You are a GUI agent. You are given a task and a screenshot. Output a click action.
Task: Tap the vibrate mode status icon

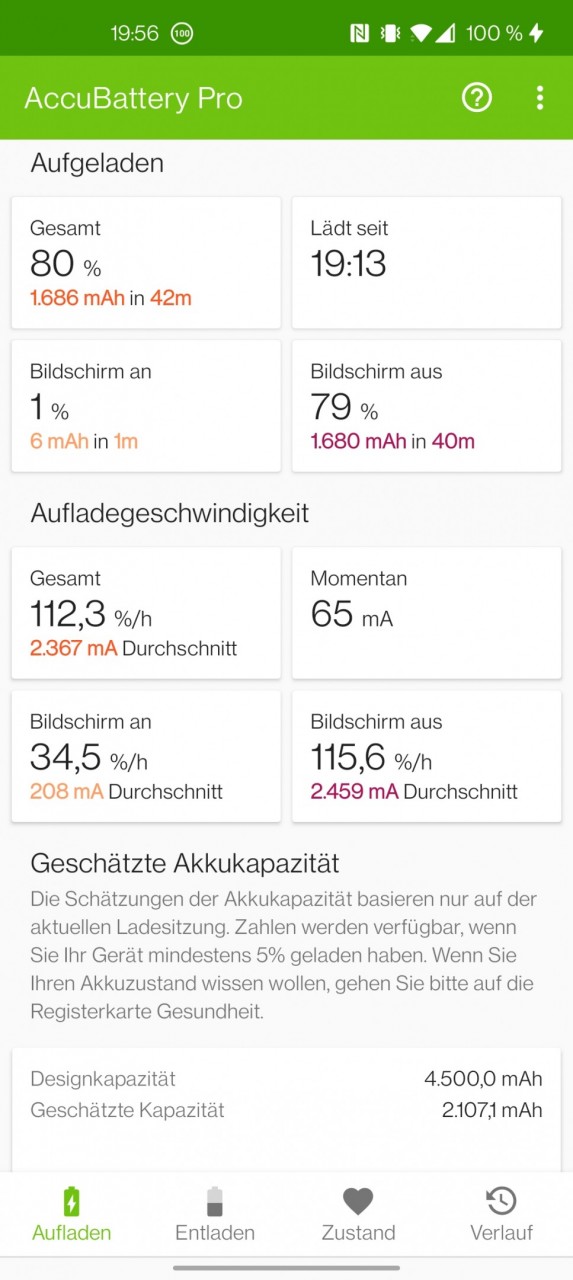[389, 33]
